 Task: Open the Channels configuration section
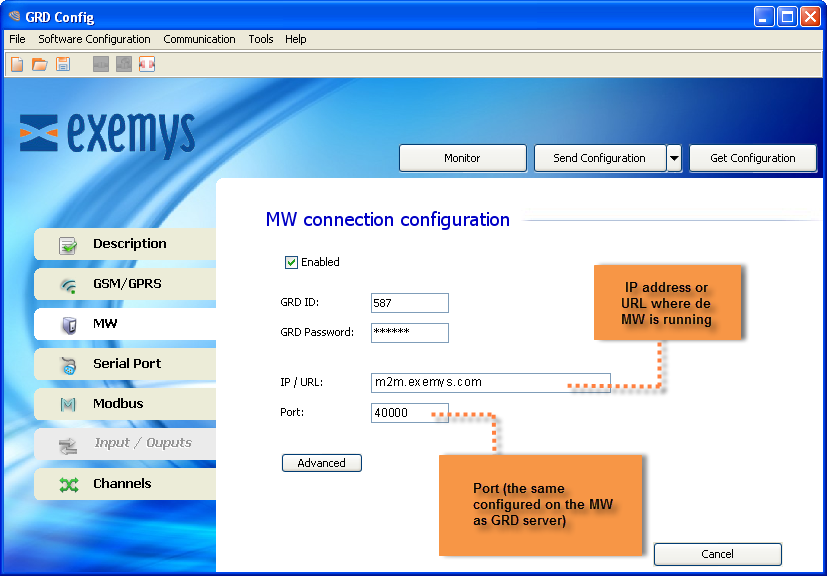[126, 483]
